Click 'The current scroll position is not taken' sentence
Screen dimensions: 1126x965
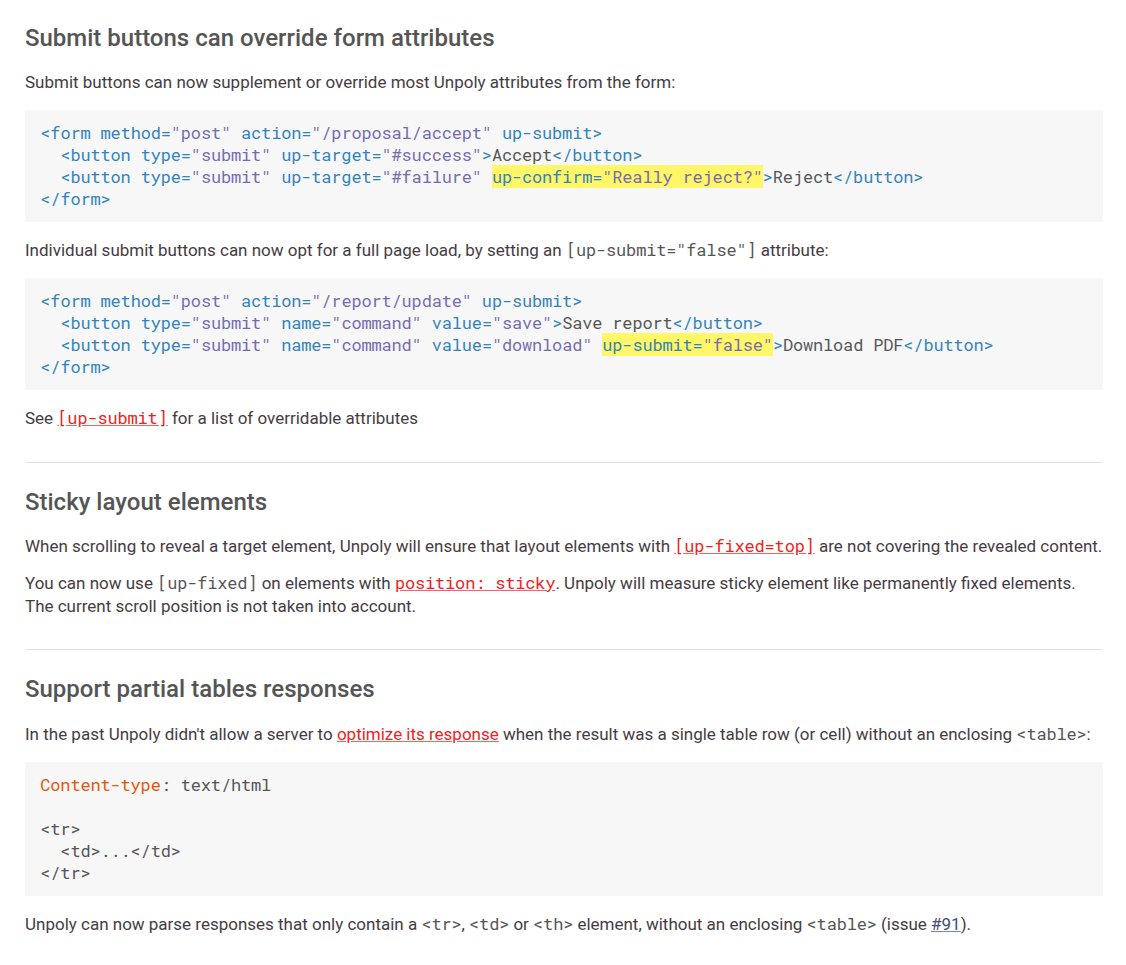[x=220, y=607]
